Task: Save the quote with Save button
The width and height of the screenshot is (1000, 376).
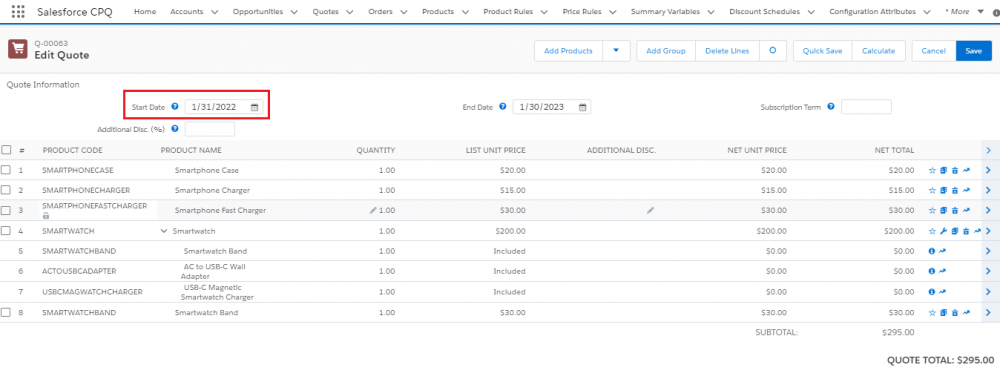Action: pyautogui.click(x=974, y=51)
